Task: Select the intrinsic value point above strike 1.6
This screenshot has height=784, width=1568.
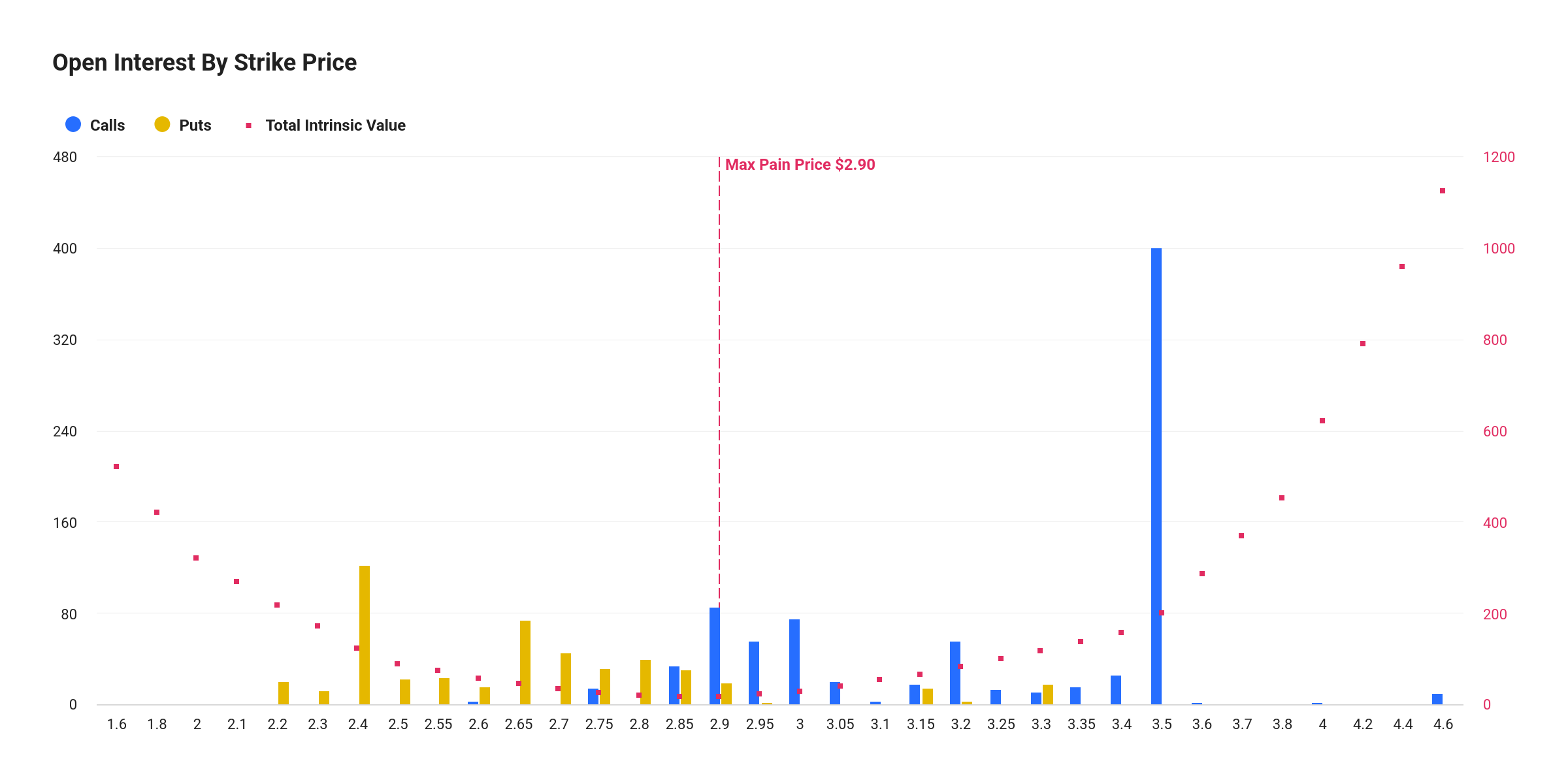Action: [x=116, y=466]
